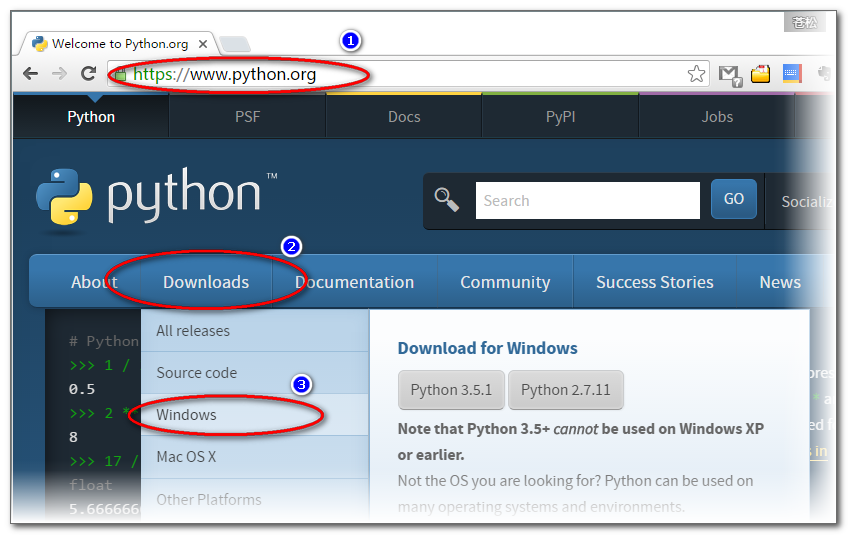
Task: Open the Community menu
Action: pos(505,282)
